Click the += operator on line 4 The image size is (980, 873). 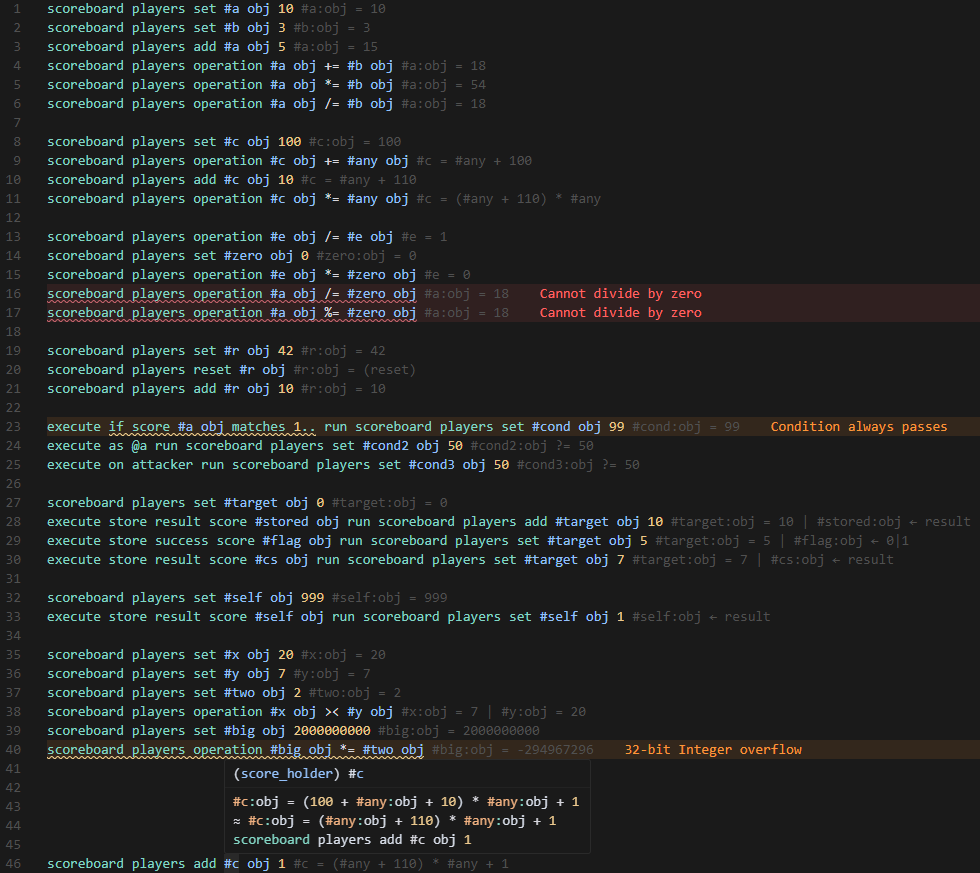point(332,66)
